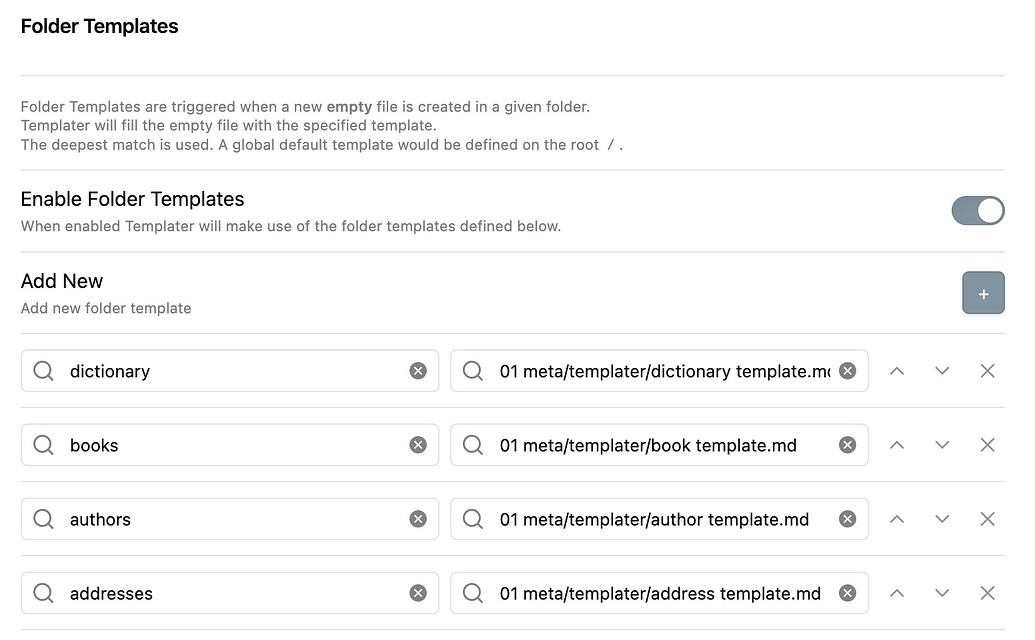Image resolution: width=1035 pixels, height=640 pixels.
Task: Clear the books template path field
Action: click(847, 444)
